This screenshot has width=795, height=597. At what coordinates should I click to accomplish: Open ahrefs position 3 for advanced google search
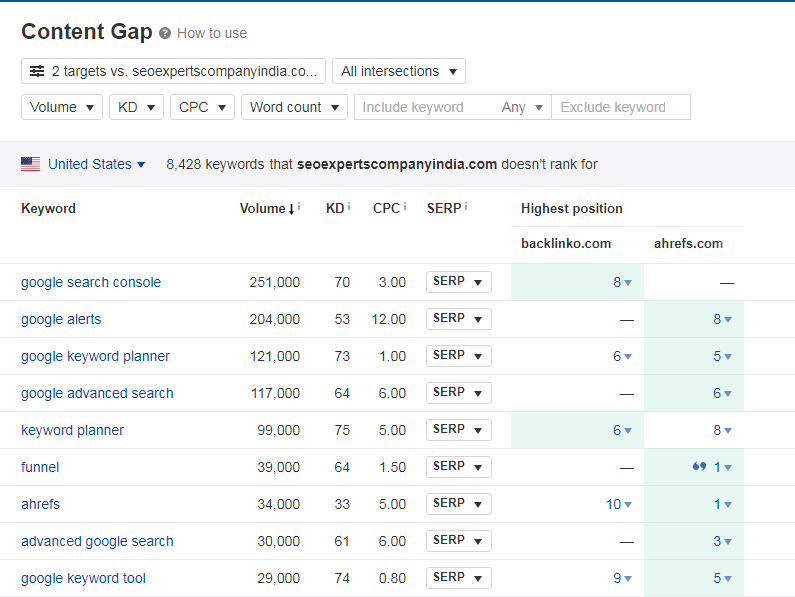[722, 541]
